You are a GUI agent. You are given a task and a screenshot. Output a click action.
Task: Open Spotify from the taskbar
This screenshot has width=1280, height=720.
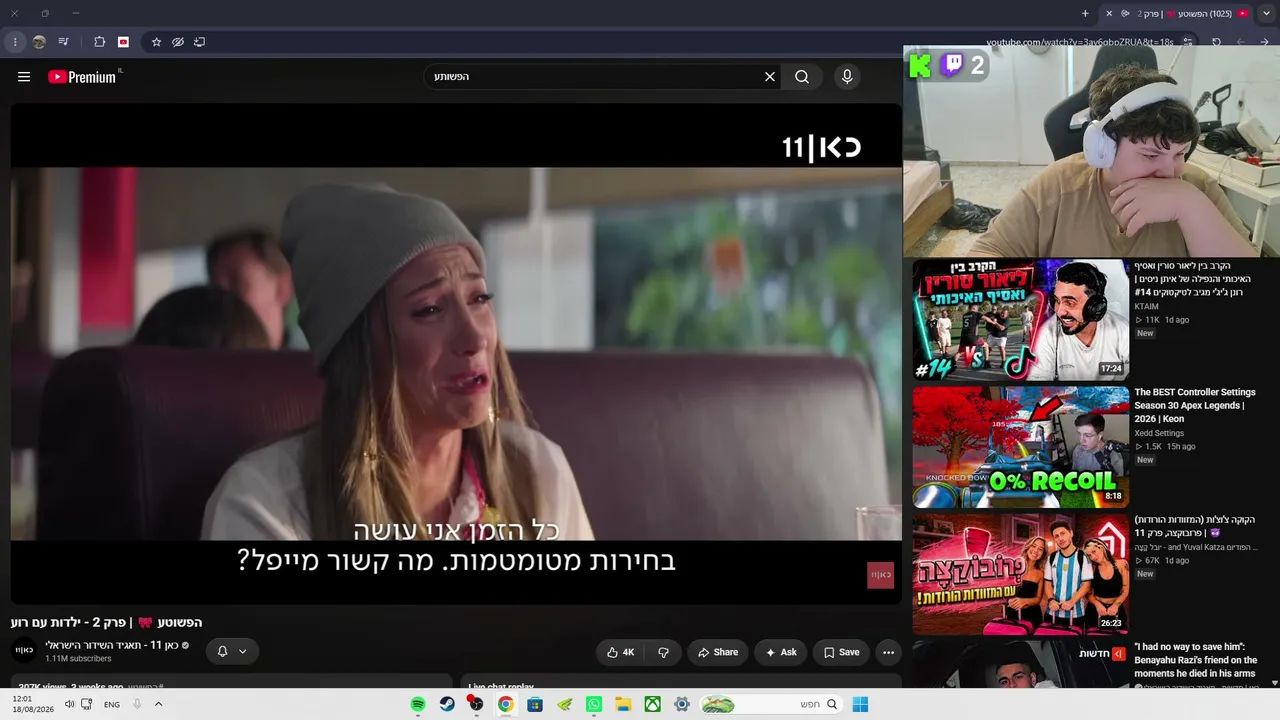tap(418, 704)
